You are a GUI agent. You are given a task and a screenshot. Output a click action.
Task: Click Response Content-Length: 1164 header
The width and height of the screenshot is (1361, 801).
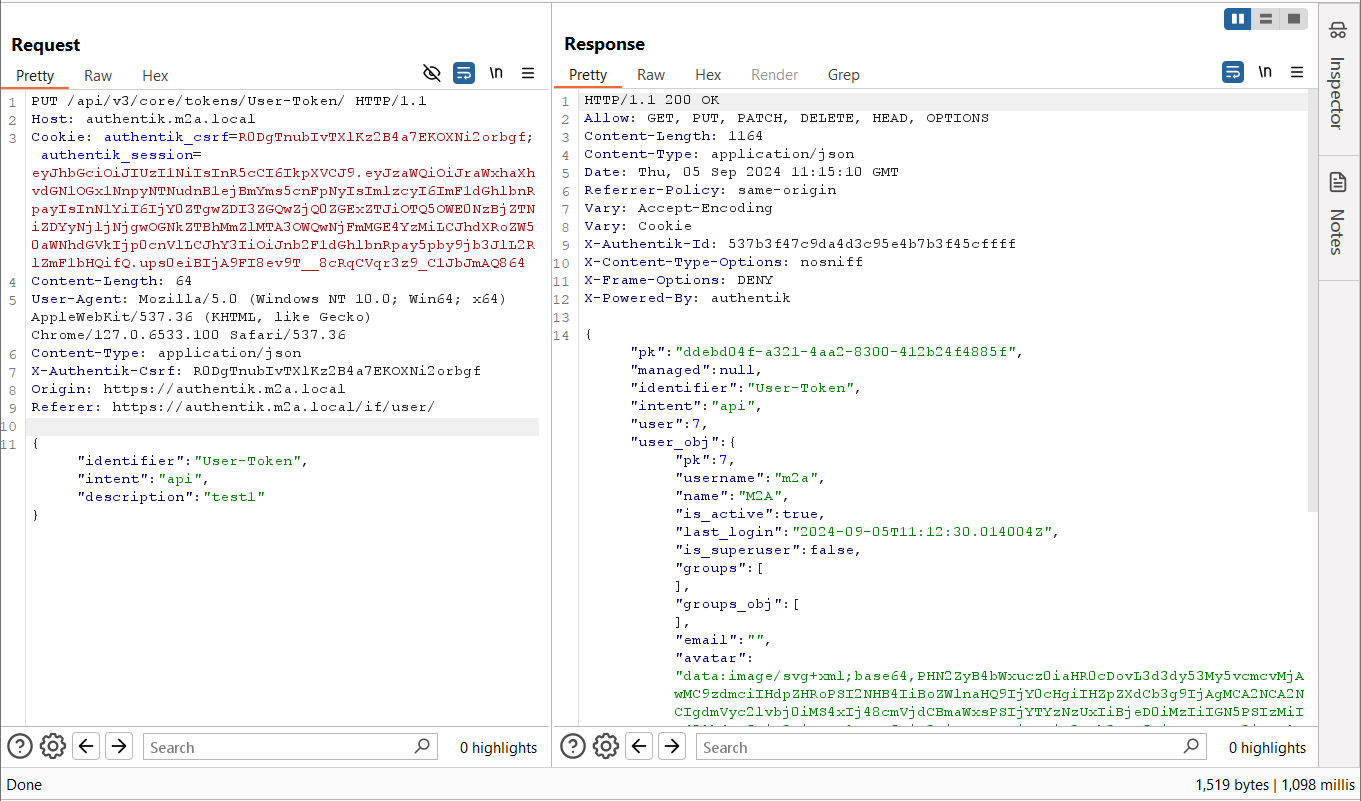coord(673,136)
